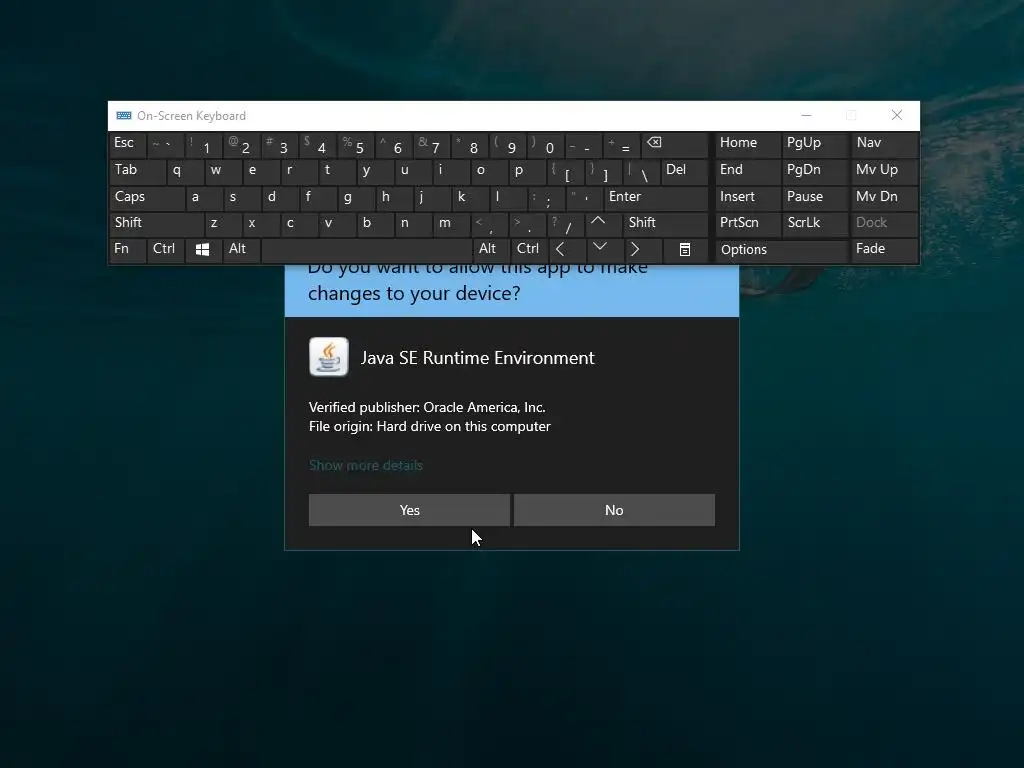Tap the number 1 key
1024x768 pixels.
pos(203,144)
